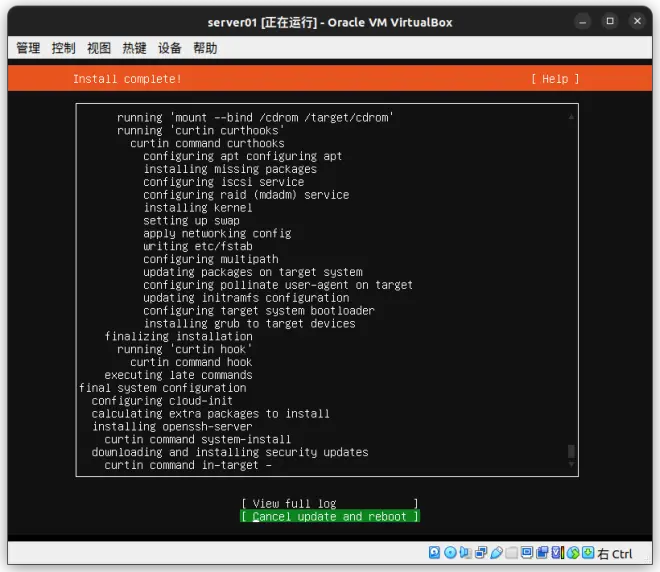660x572 pixels.
Task: Click the host key '右 Ctrl' label
Action: point(615,553)
